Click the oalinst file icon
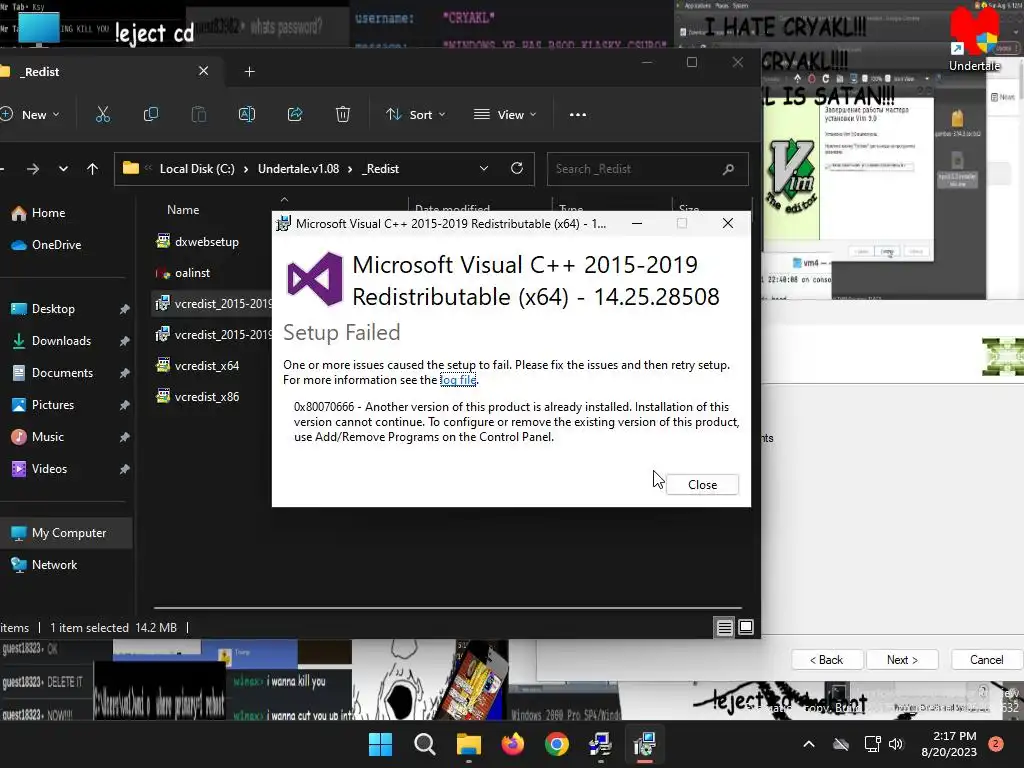This screenshot has height=768, width=1024. pos(163,272)
